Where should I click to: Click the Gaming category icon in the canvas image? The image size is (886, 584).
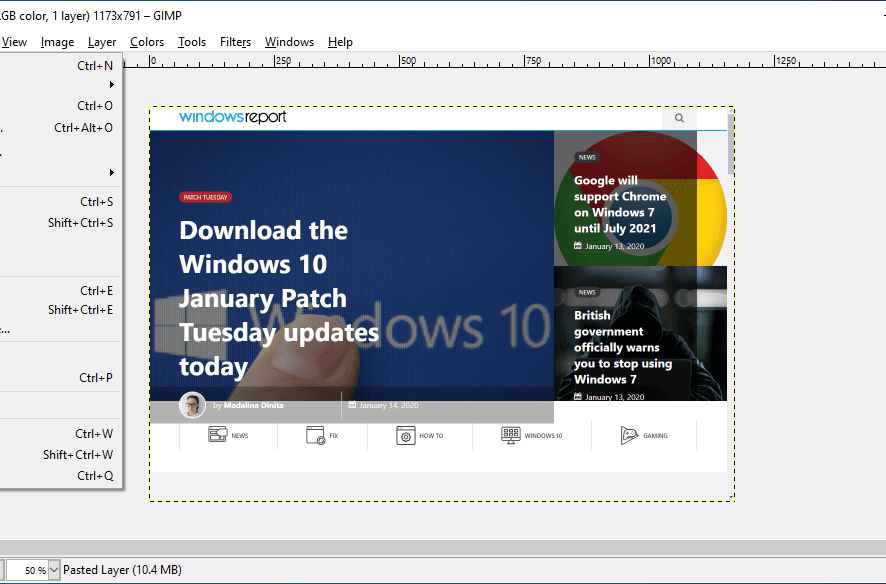point(629,435)
